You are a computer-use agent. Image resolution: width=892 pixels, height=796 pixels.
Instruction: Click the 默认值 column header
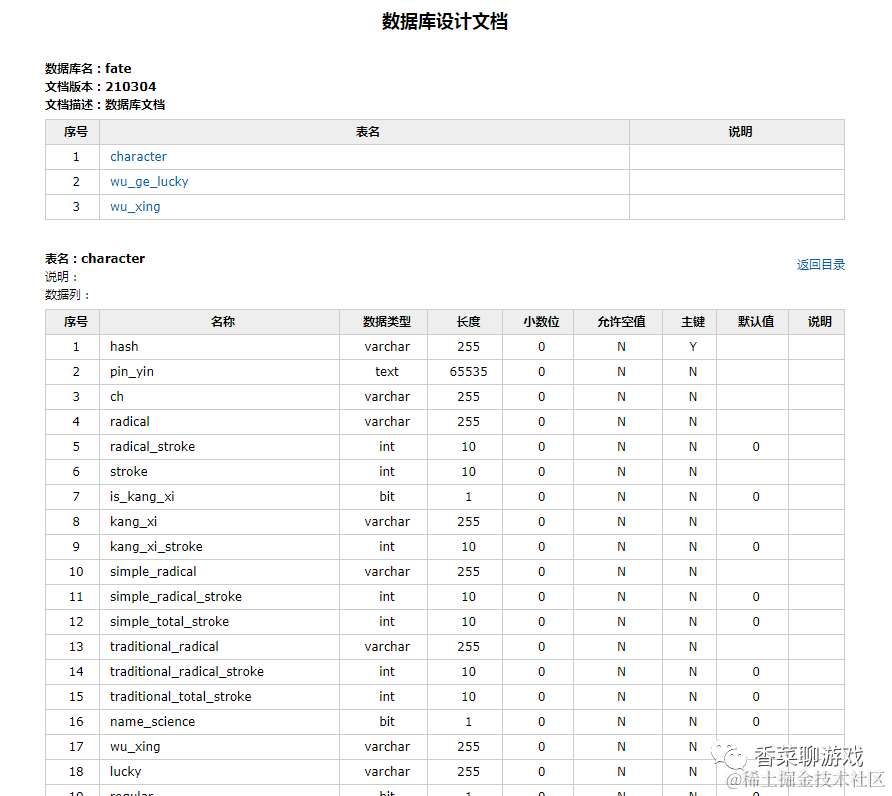point(755,321)
